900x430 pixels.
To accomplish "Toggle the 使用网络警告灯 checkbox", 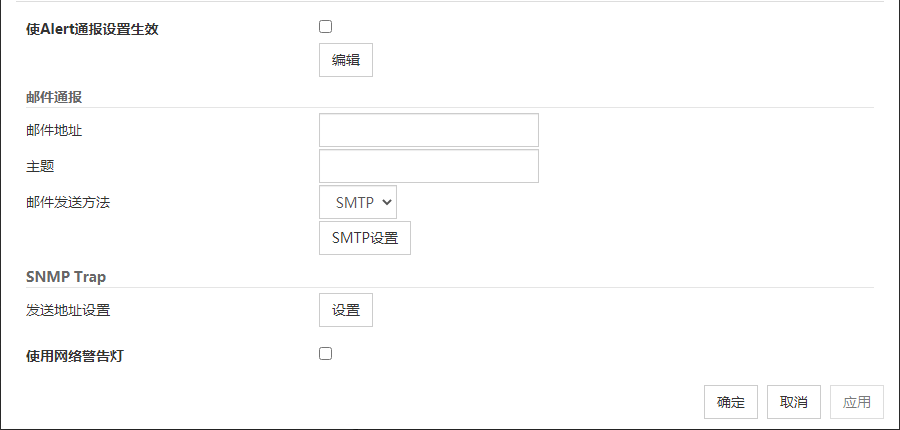I will pos(325,353).
